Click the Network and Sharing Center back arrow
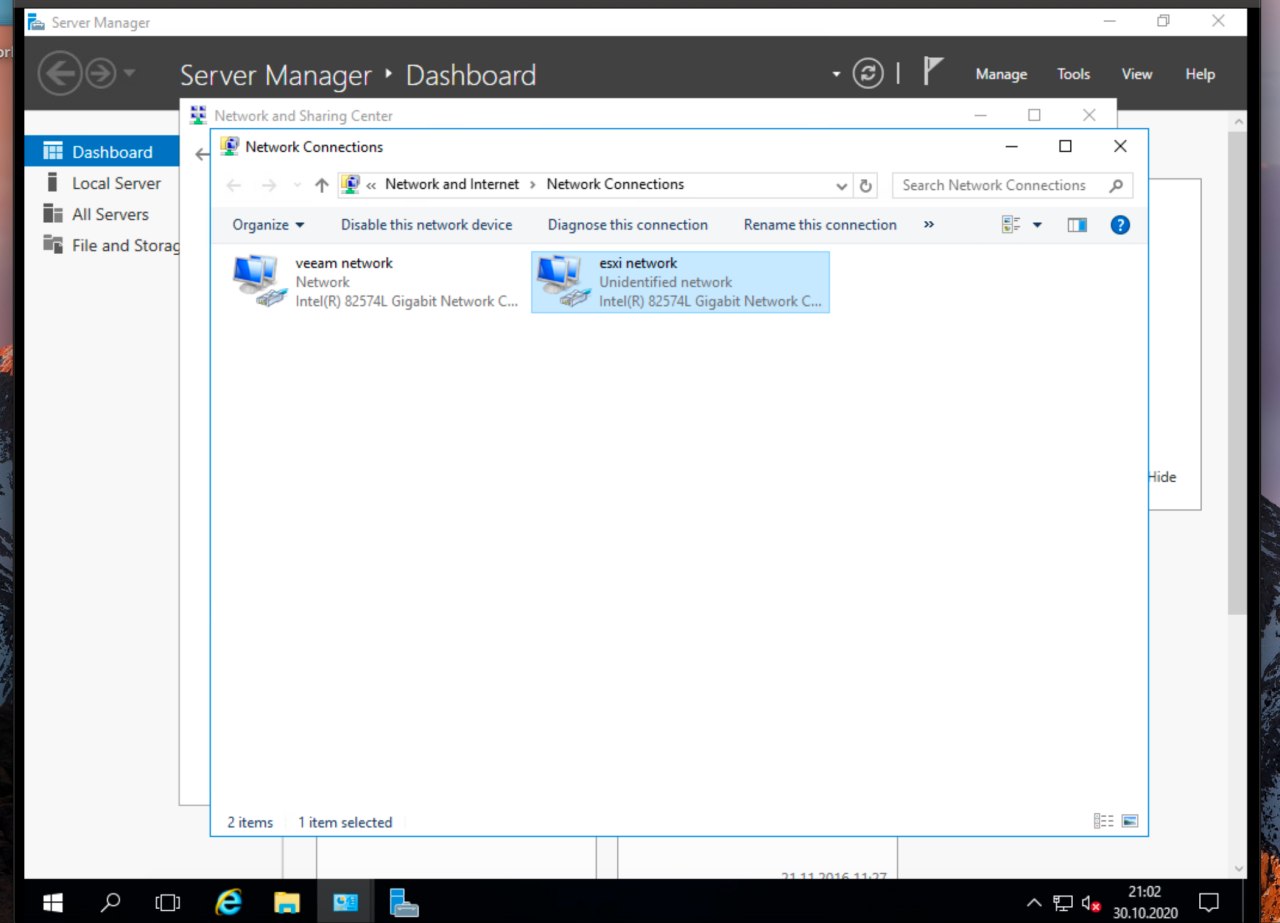Viewport: 1280px width, 923px height. (201, 154)
